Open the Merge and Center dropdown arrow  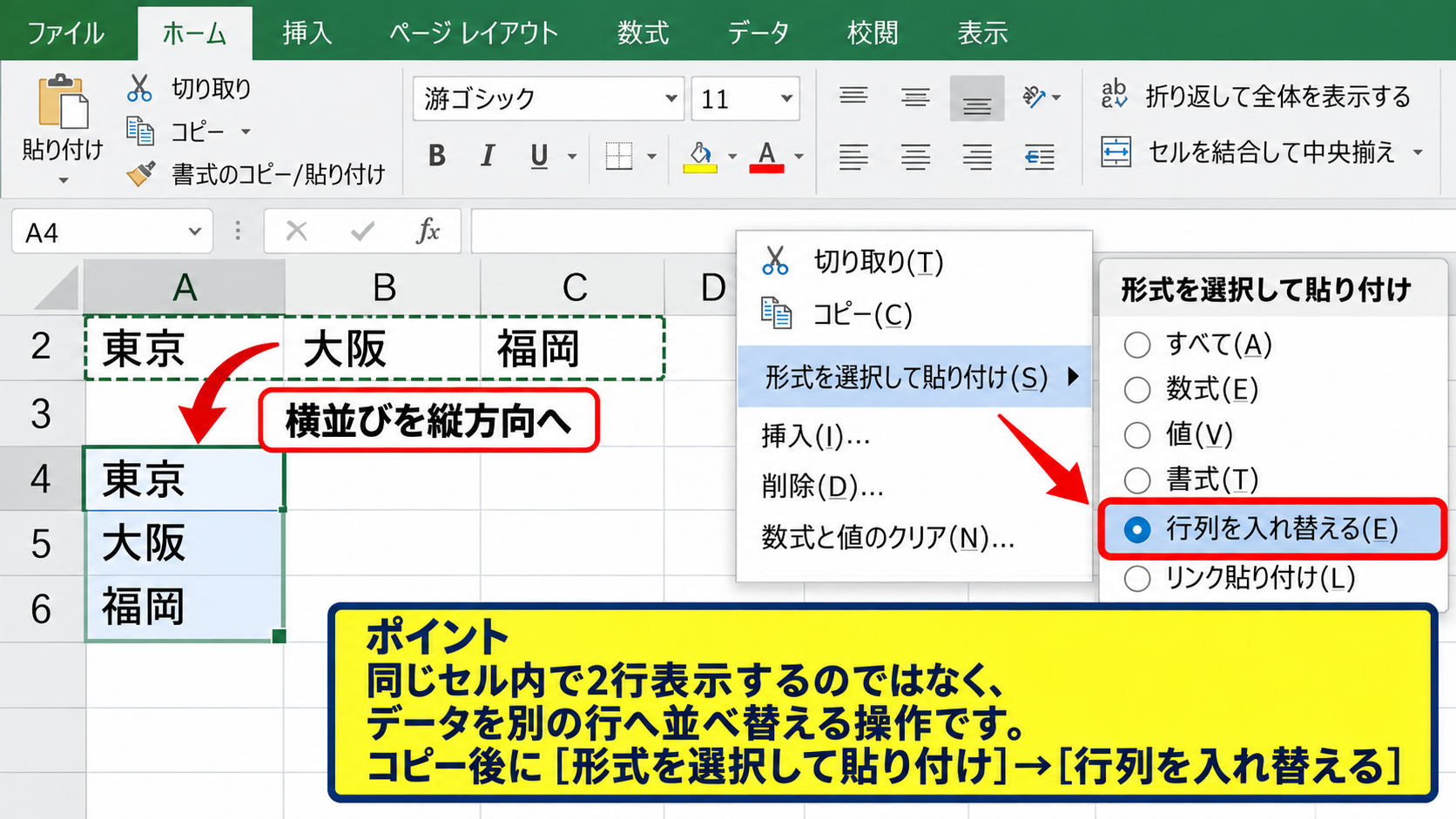pos(1418,152)
